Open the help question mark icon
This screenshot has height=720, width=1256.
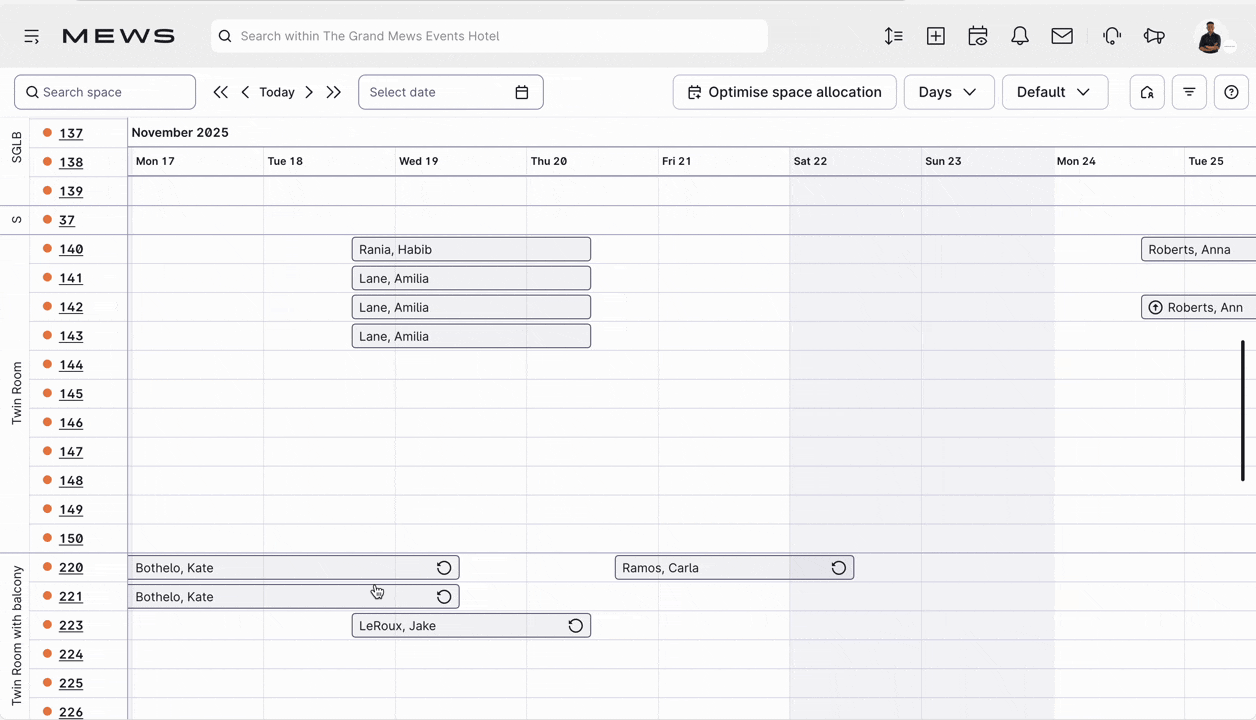pyautogui.click(x=1231, y=92)
